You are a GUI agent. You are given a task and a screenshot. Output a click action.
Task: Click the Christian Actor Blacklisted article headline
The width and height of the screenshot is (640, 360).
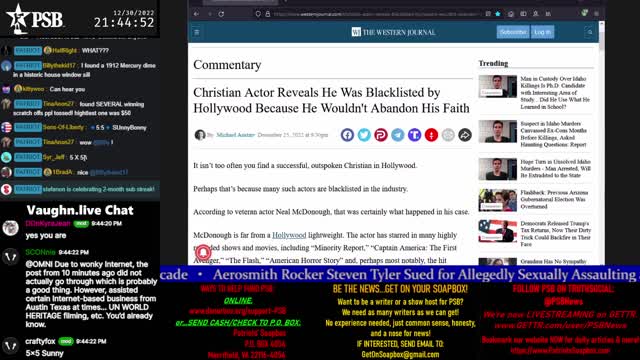click(331, 100)
